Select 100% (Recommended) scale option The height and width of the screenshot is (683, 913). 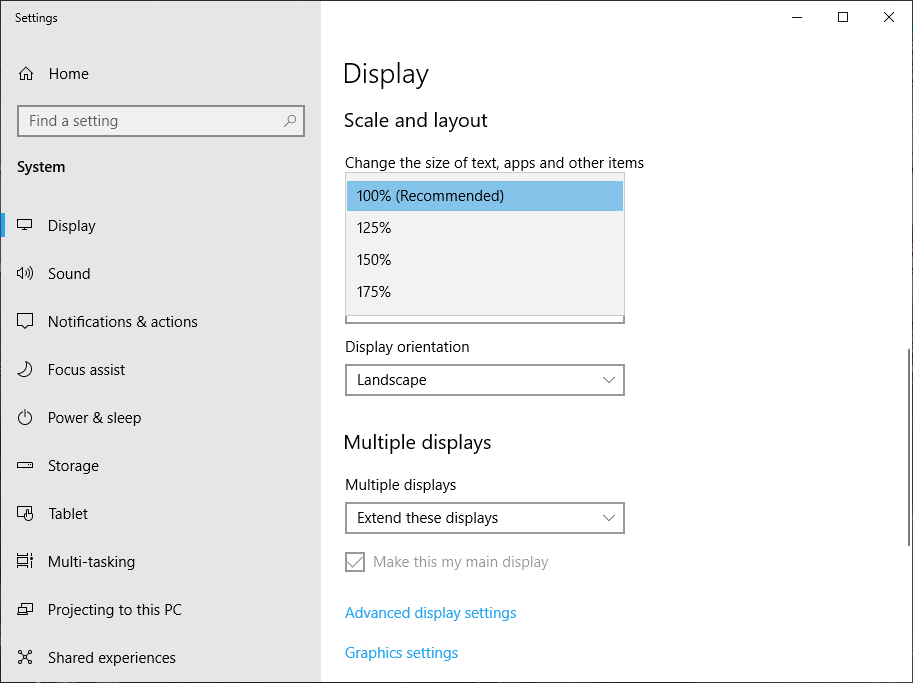[484, 196]
